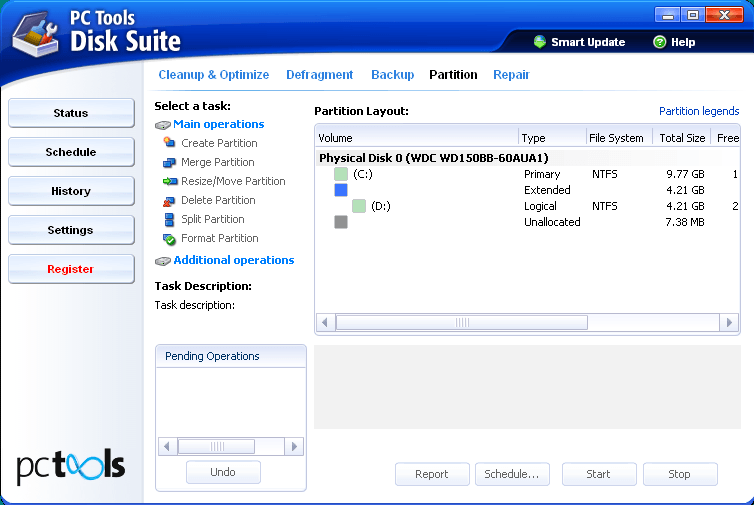
Task: Choose the Delete Partition task
Action: 218,200
